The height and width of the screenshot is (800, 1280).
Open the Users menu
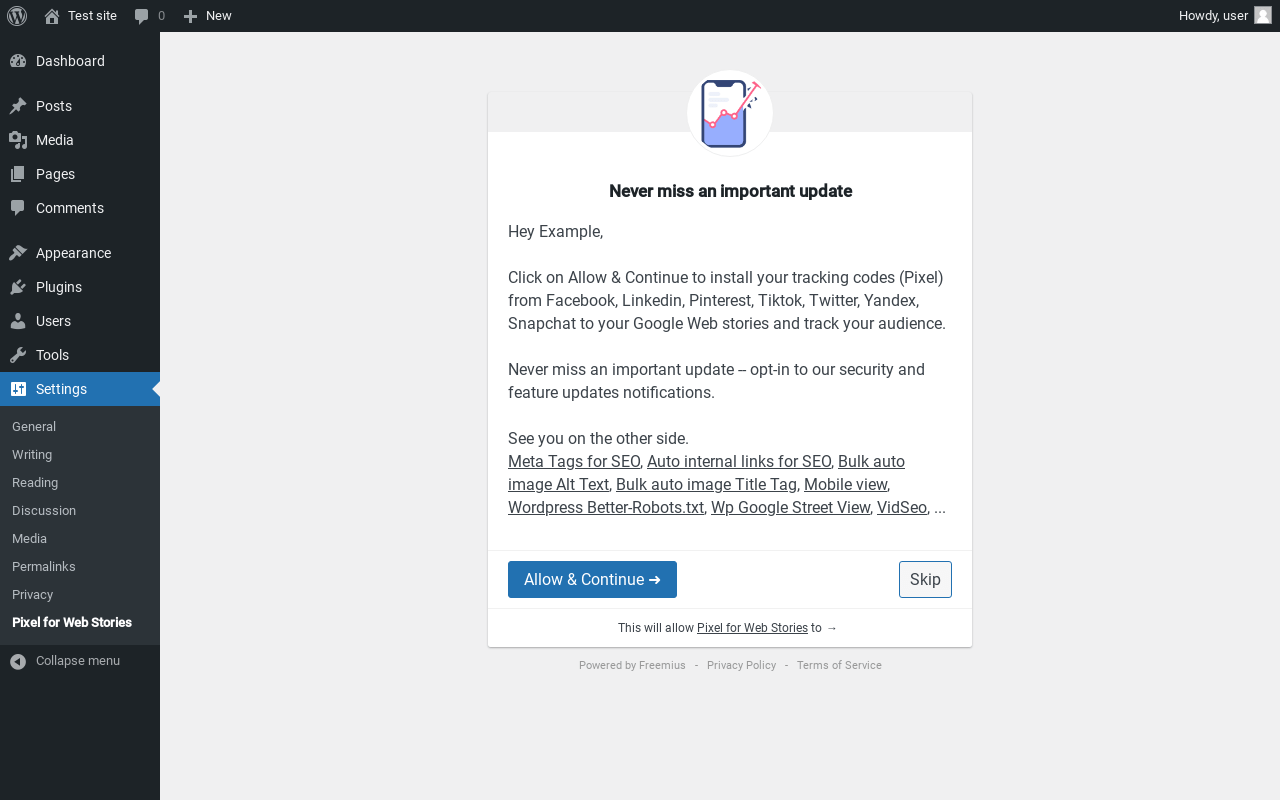[80, 321]
